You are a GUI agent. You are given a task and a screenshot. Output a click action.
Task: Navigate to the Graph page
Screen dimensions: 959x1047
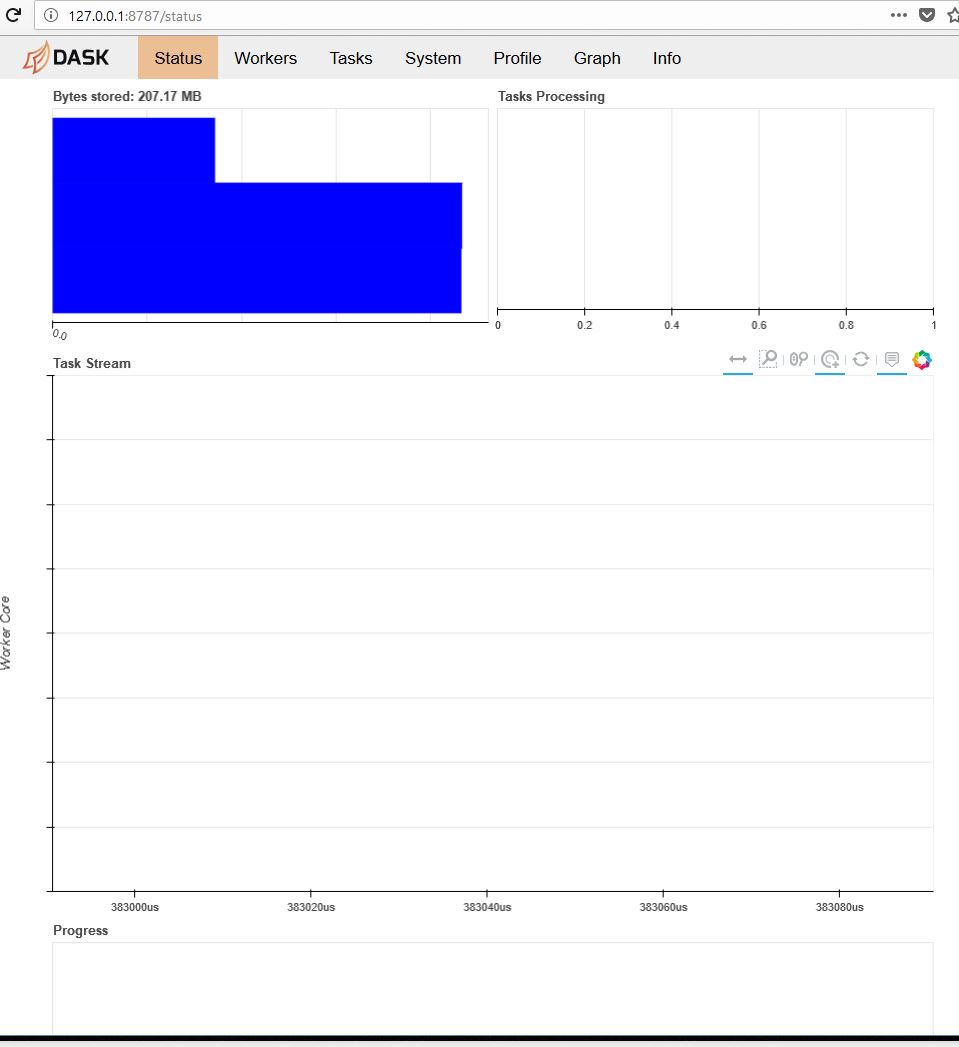click(x=597, y=58)
